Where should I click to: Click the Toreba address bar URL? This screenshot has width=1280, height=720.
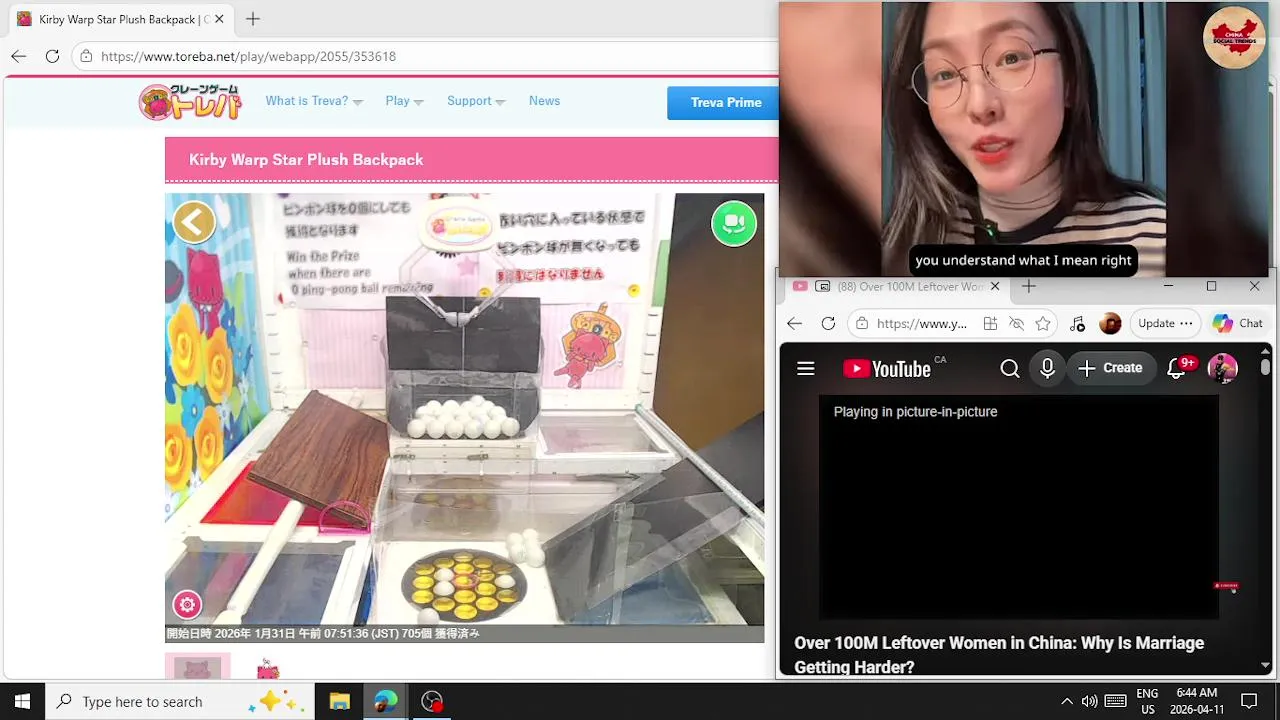(x=248, y=56)
